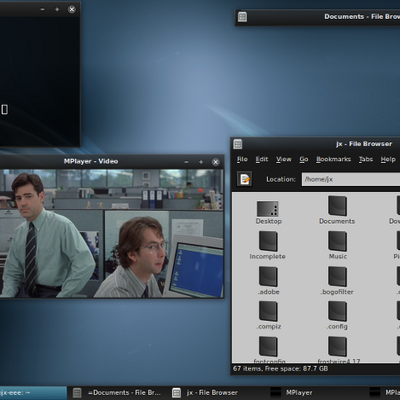The height and width of the screenshot is (400, 400).
Task: Click Documents File Browser window menu icon
Action: click(x=242, y=17)
